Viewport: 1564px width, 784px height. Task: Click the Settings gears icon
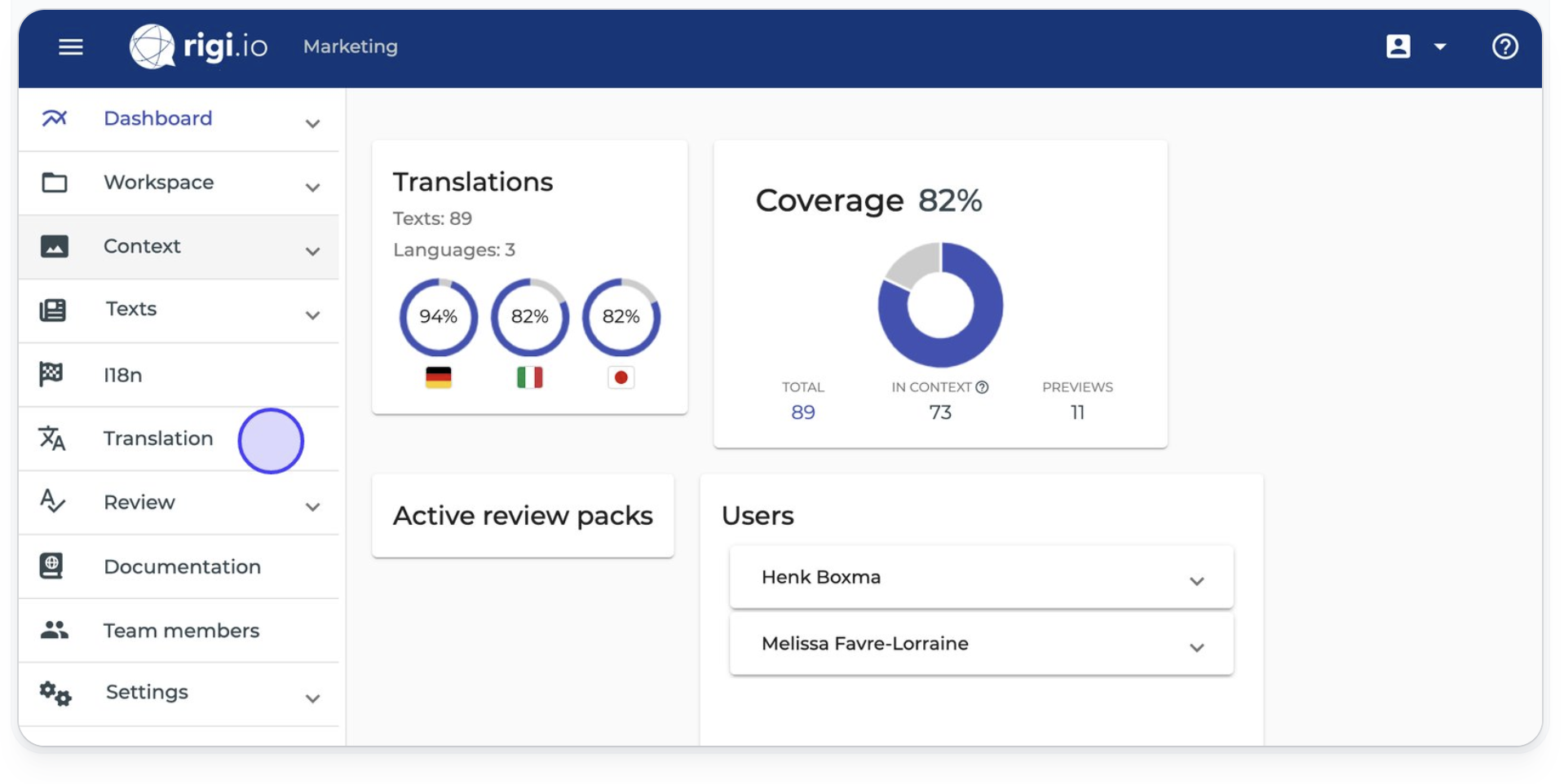point(52,693)
